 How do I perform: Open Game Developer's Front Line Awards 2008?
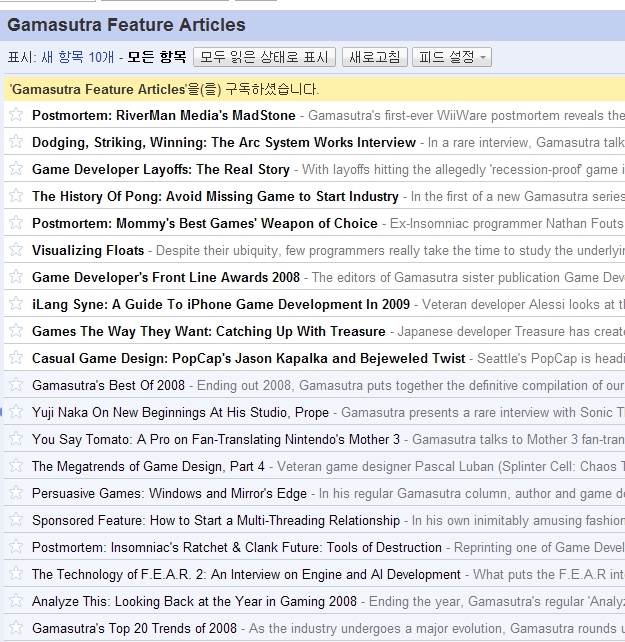coord(166,278)
